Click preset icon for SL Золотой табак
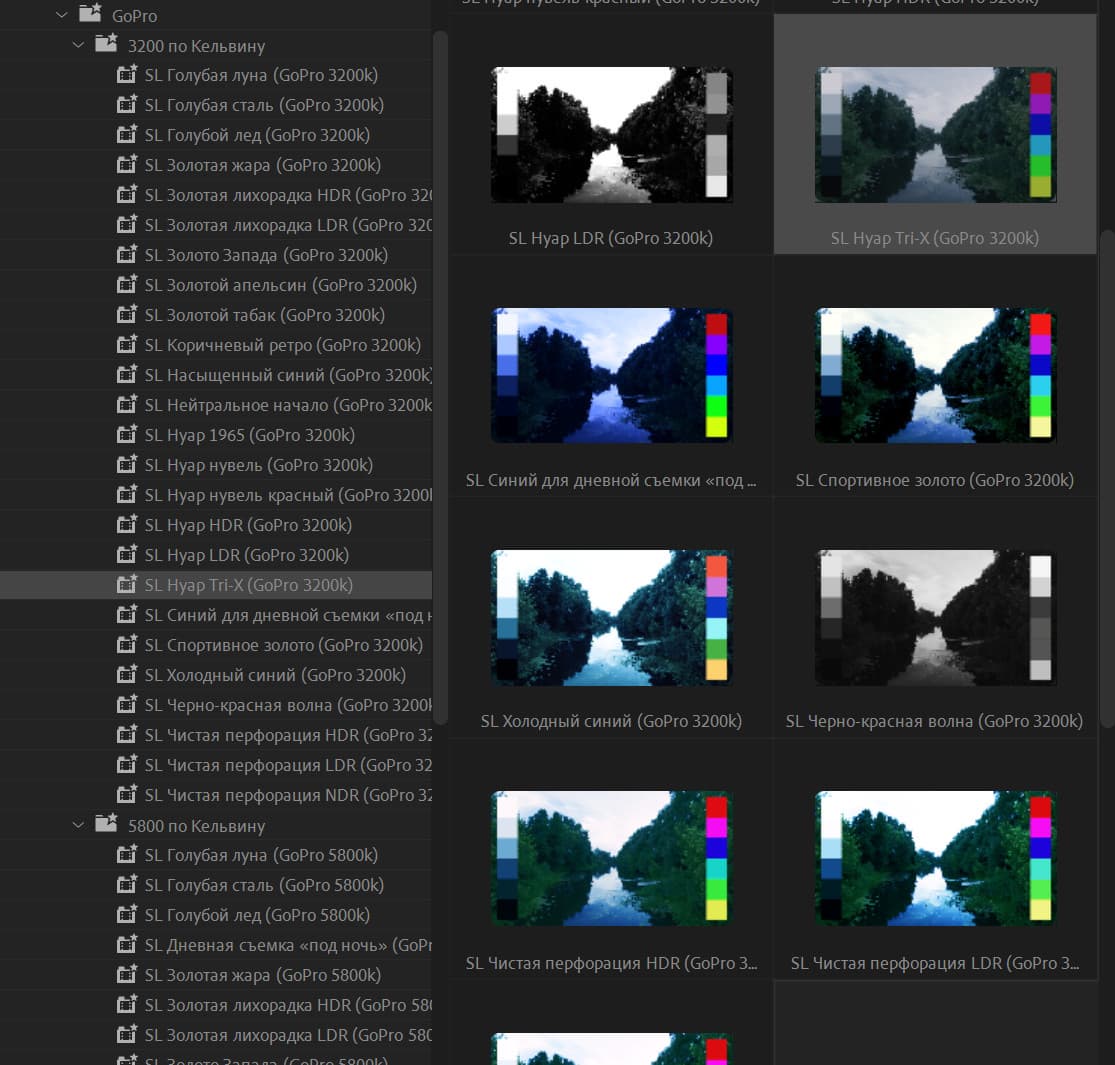 click(x=127, y=314)
